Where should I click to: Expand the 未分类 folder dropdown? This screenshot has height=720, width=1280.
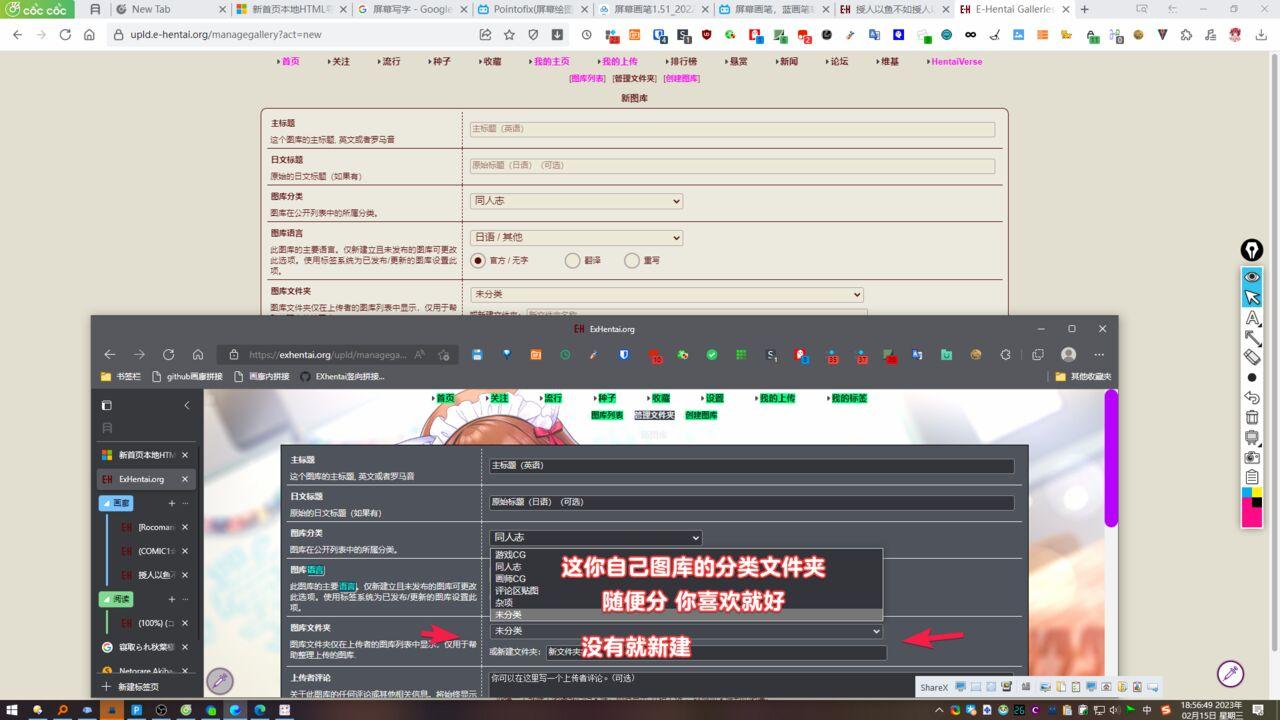tap(666, 295)
